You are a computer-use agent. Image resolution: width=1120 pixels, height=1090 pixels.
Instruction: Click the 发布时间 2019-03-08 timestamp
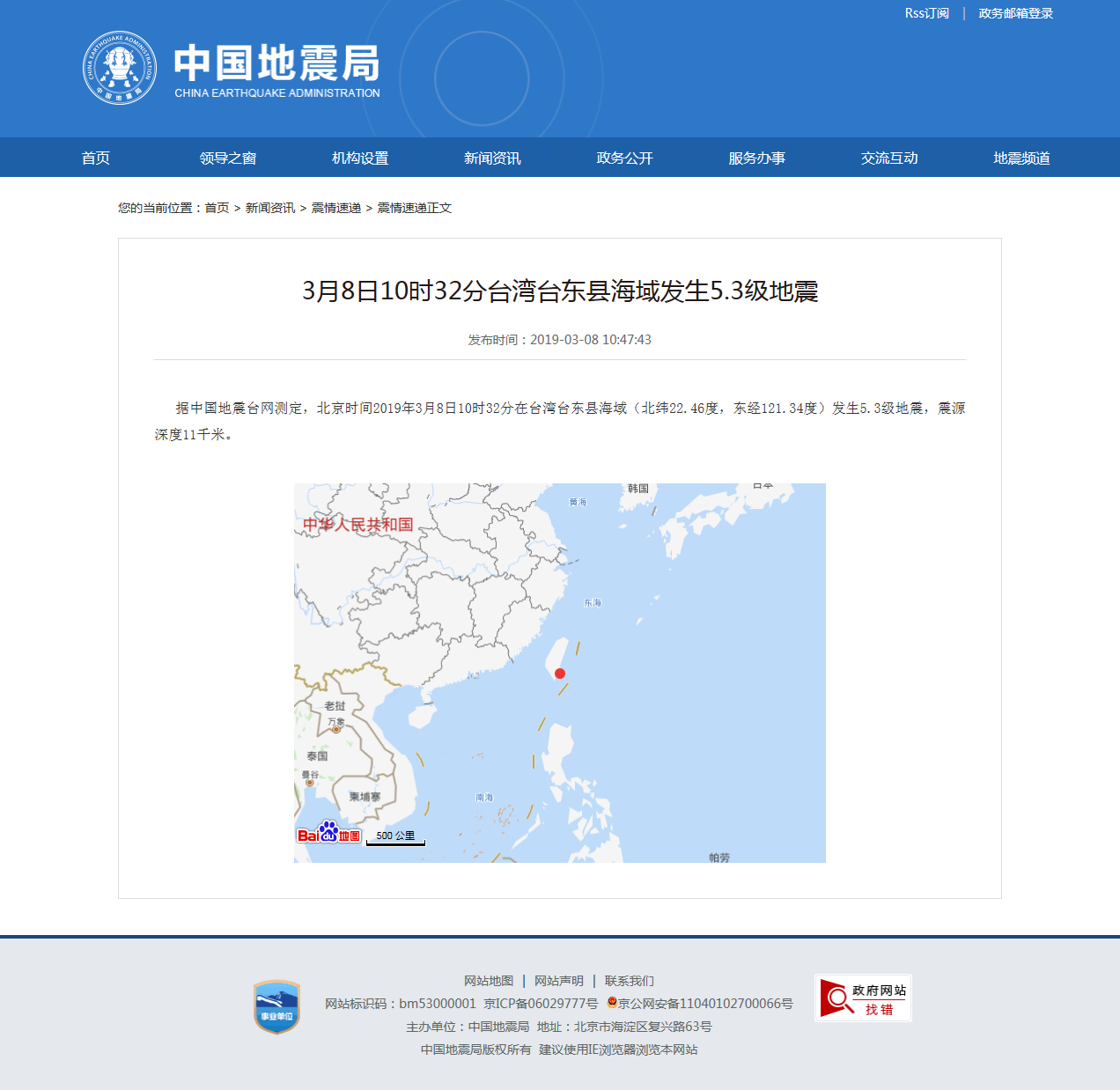tap(560, 340)
